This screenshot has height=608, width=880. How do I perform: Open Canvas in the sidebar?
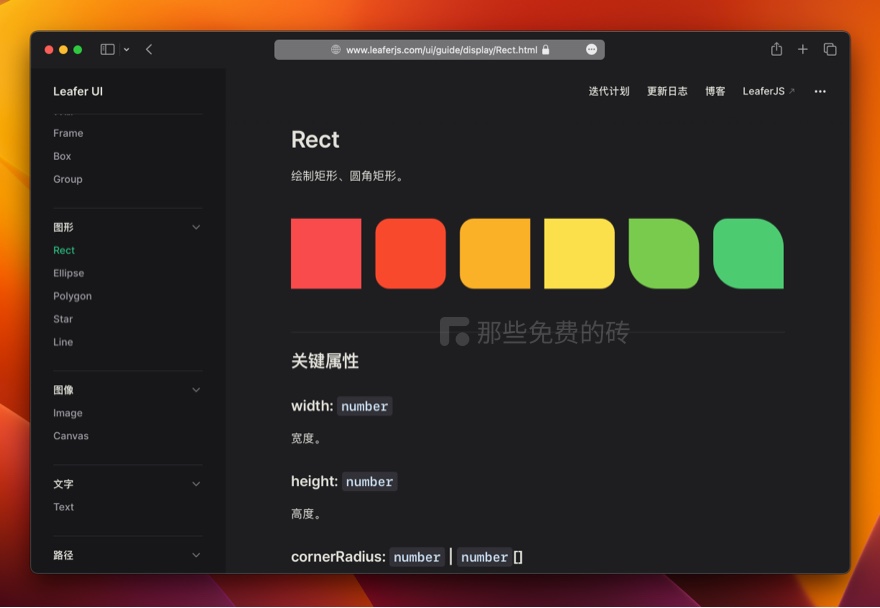click(x=71, y=436)
